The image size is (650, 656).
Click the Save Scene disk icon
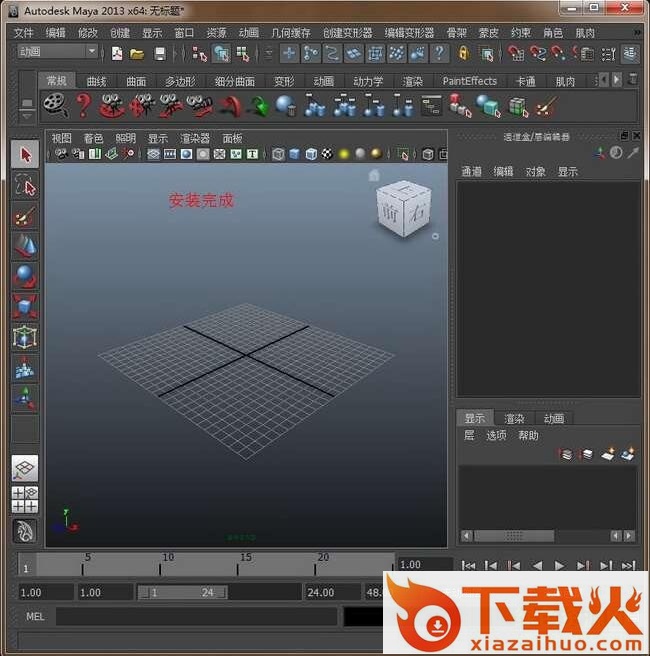point(159,54)
